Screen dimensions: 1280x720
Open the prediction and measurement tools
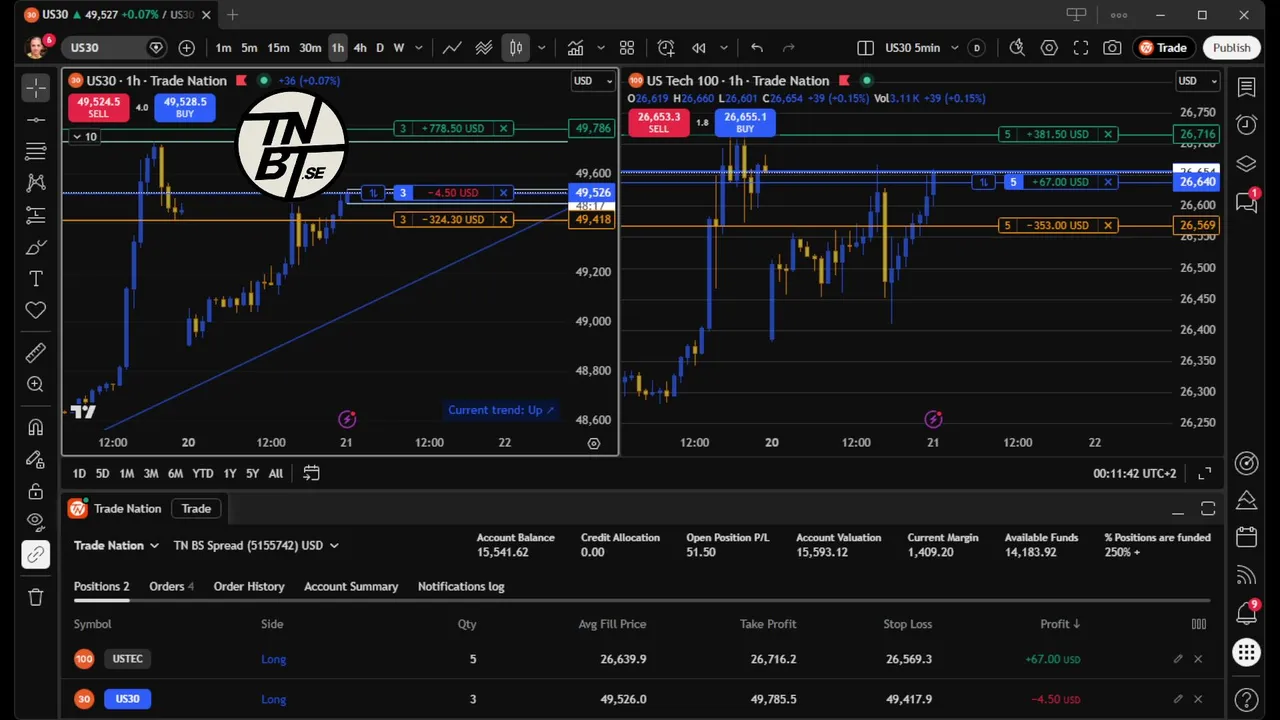click(x=36, y=214)
